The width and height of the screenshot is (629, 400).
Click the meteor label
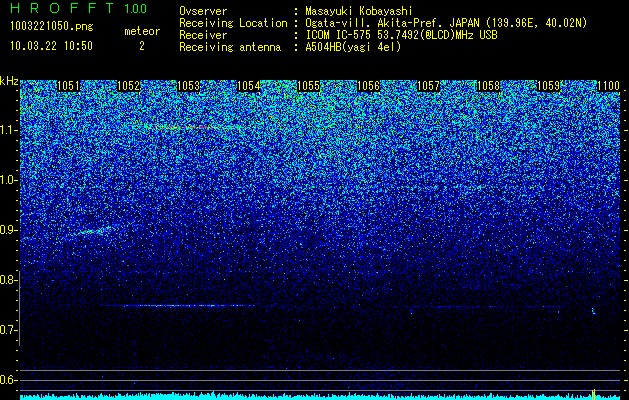(x=142, y=31)
